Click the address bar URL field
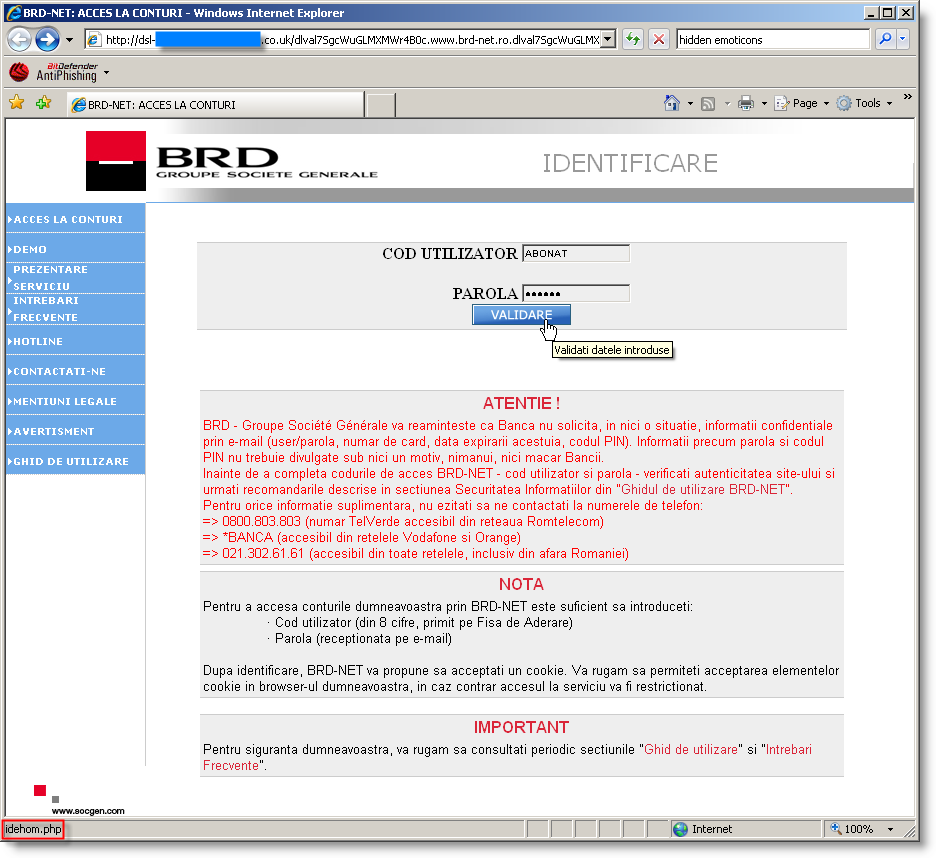Screen dimensions: 936x858 (343, 40)
